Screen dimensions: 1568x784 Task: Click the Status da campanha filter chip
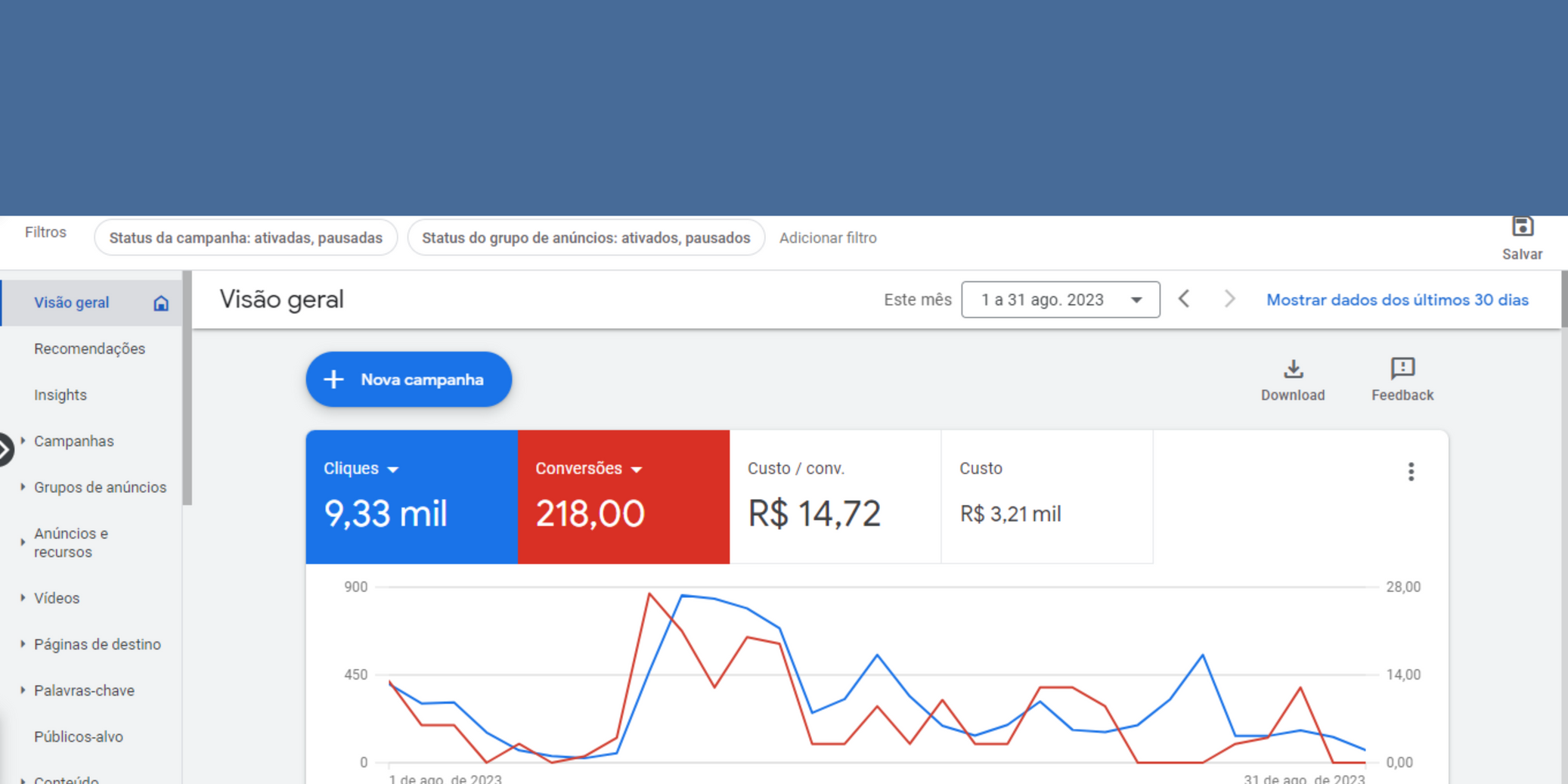coord(246,238)
